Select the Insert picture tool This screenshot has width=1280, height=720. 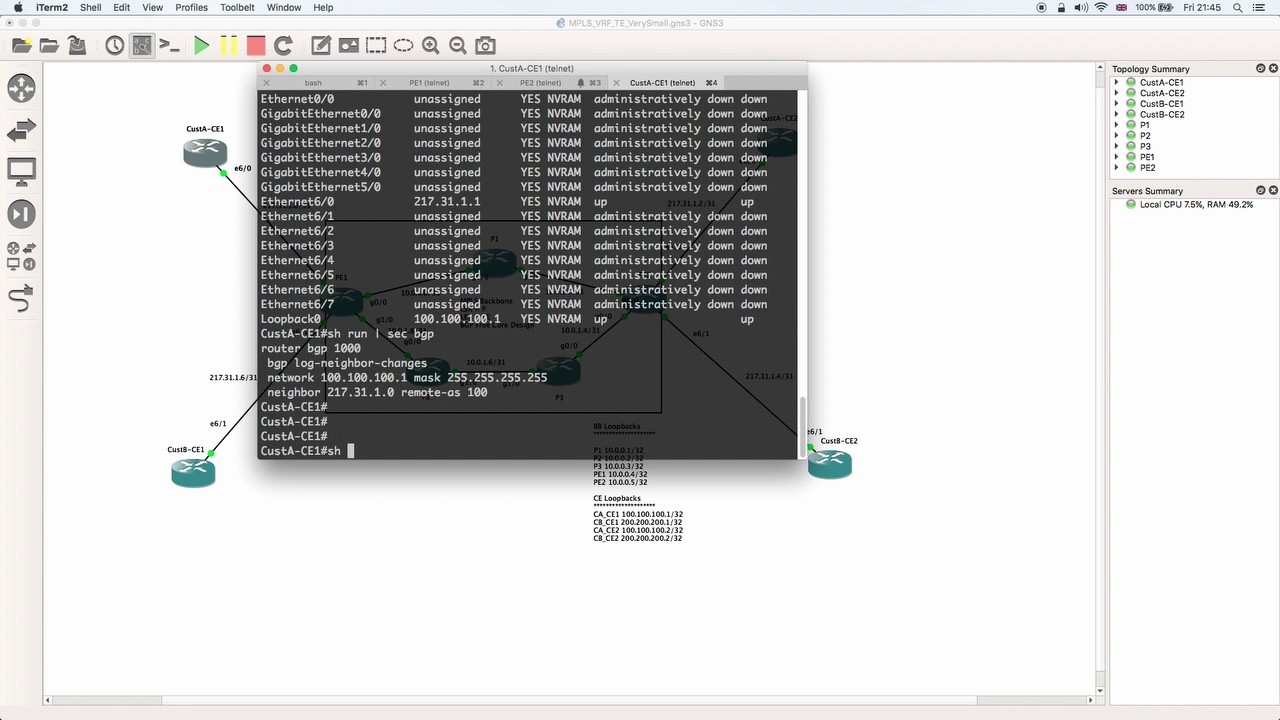[x=348, y=45]
